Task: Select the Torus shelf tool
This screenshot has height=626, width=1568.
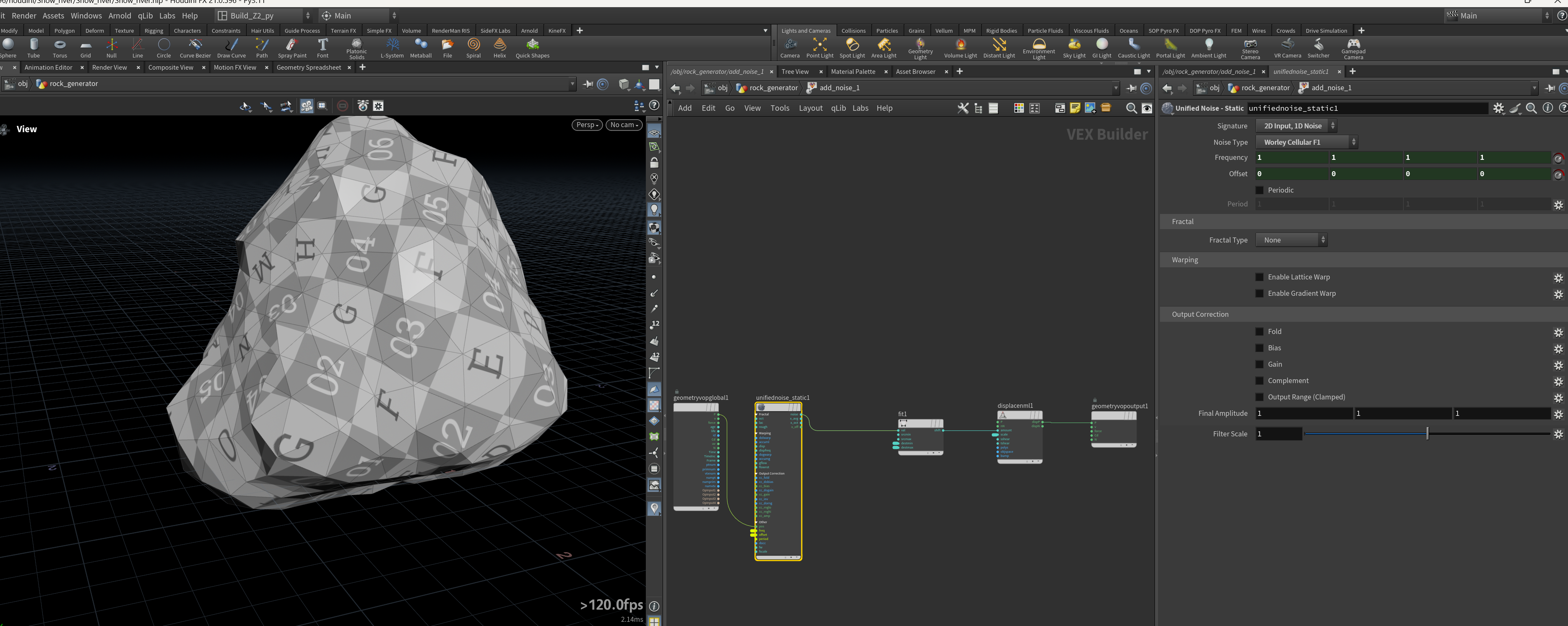Action: tap(60, 47)
